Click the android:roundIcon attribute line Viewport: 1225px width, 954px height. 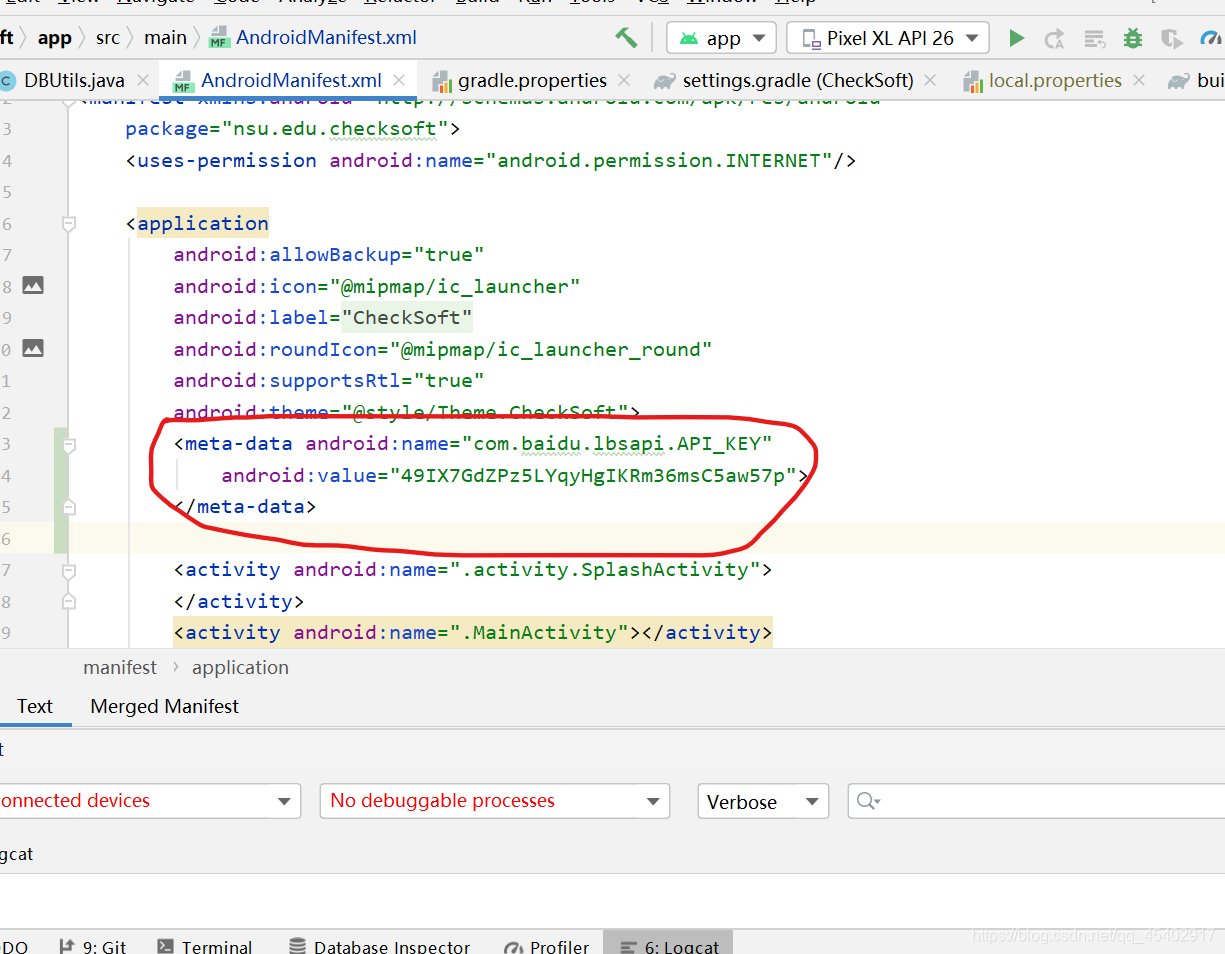443,349
